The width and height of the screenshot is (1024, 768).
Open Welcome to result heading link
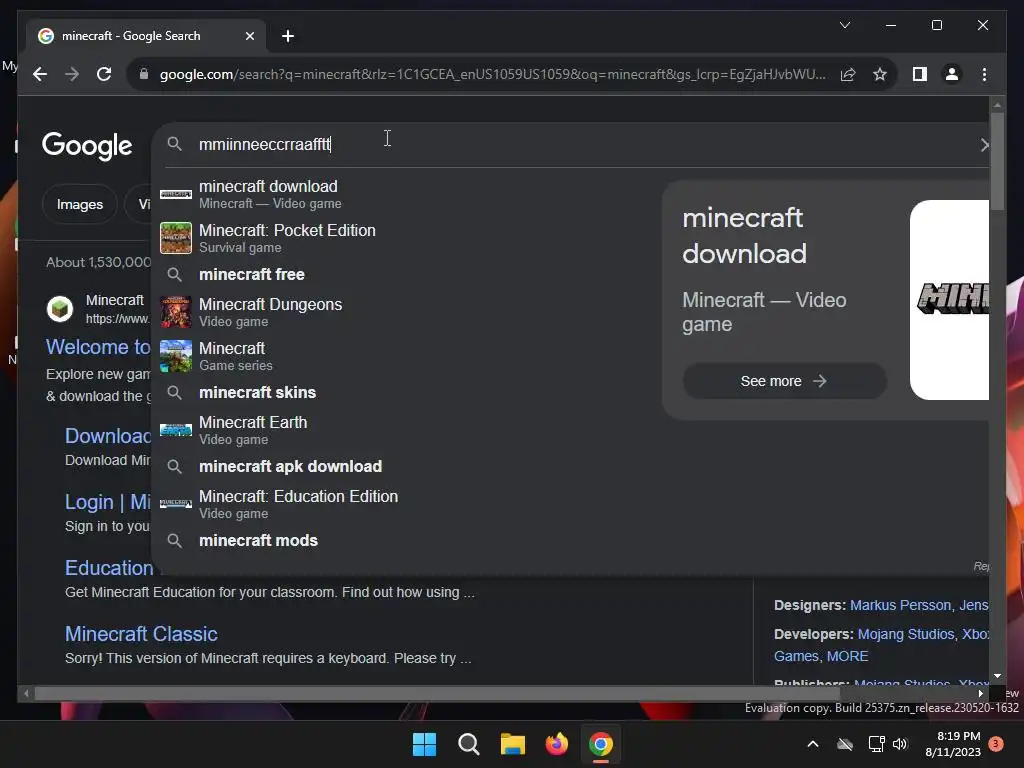[x=98, y=347]
